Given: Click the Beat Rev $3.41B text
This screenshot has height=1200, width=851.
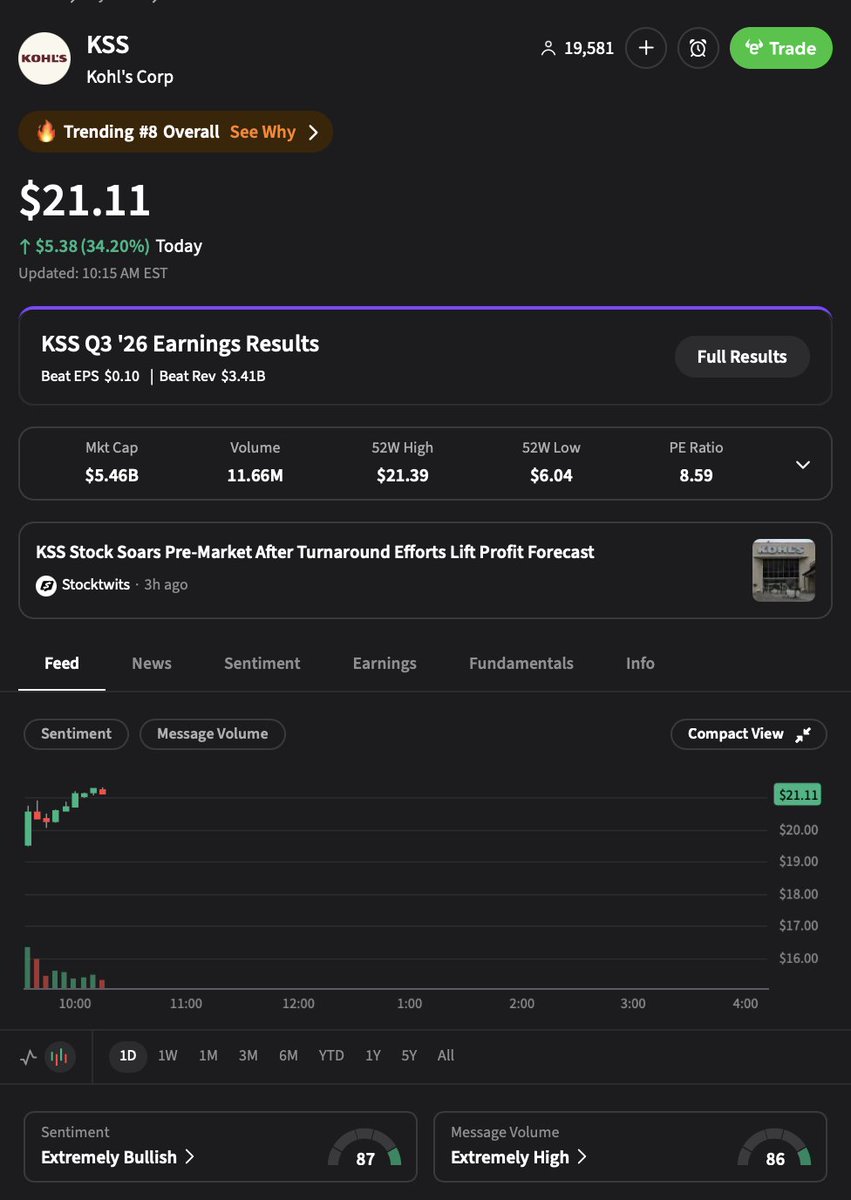Looking at the screenshot, I should [x=212, y=376].
